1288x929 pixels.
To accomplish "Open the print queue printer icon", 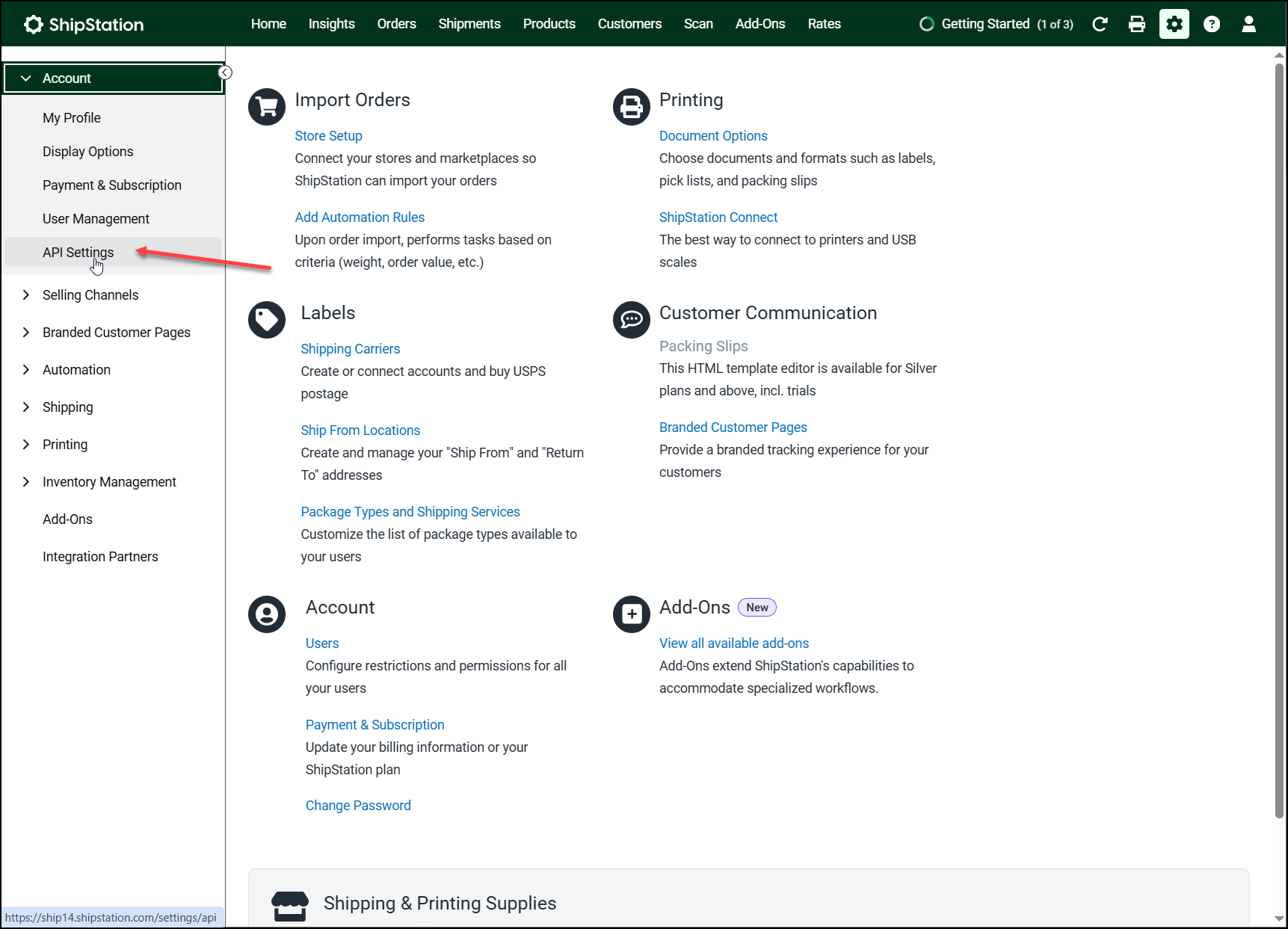I will [x=1137, y=24].
